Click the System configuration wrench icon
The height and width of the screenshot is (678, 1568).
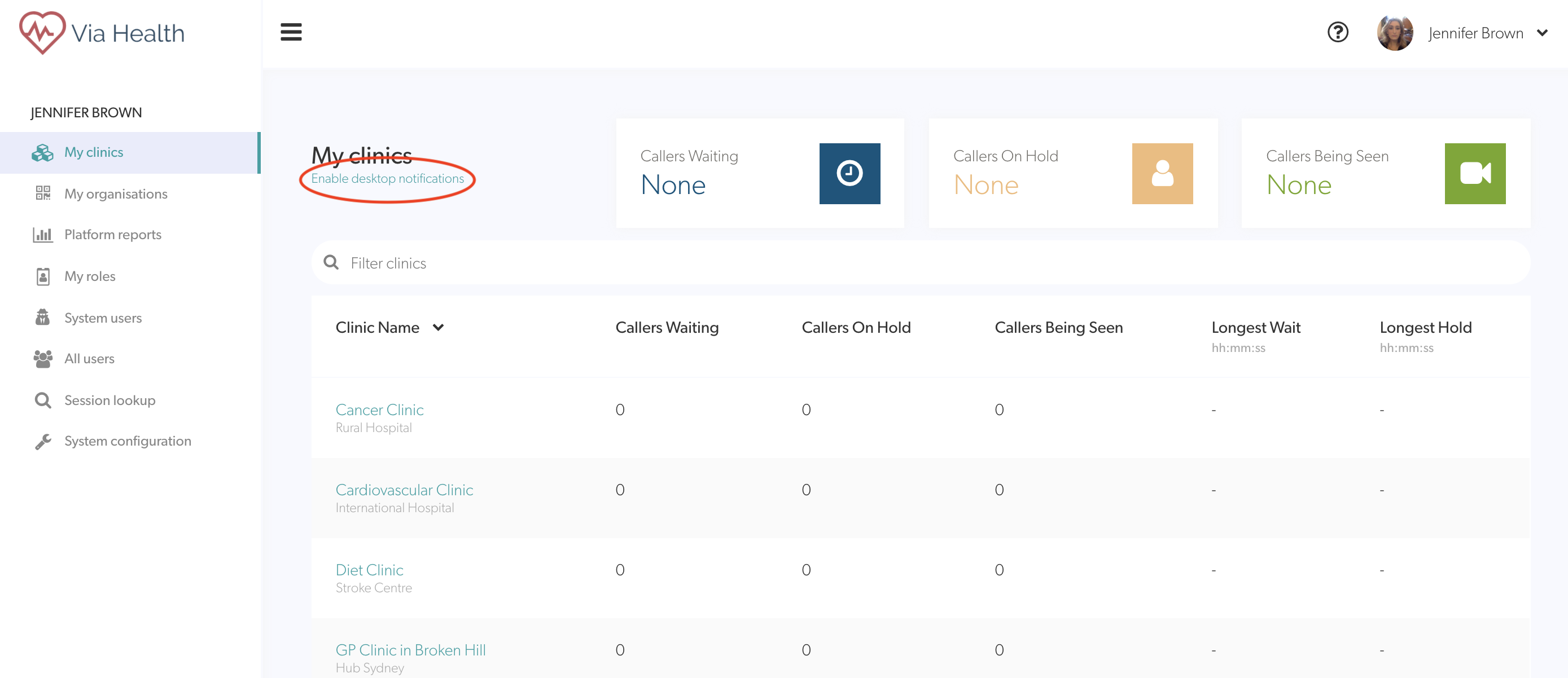pyautogui.click(x=42, y=442)
